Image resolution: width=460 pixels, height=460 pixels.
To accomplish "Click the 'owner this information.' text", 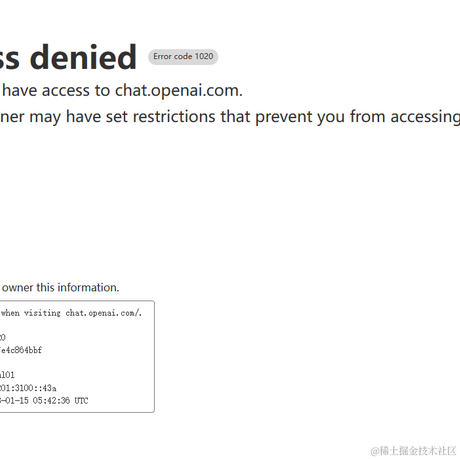I will pos(61,287).
